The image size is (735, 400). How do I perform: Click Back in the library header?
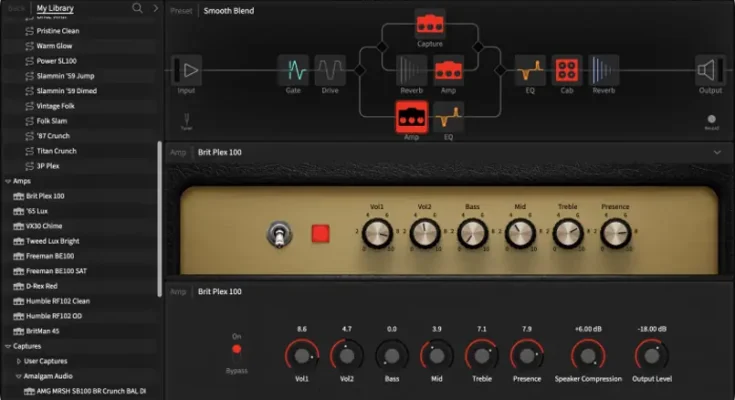(x=14, y=8)
